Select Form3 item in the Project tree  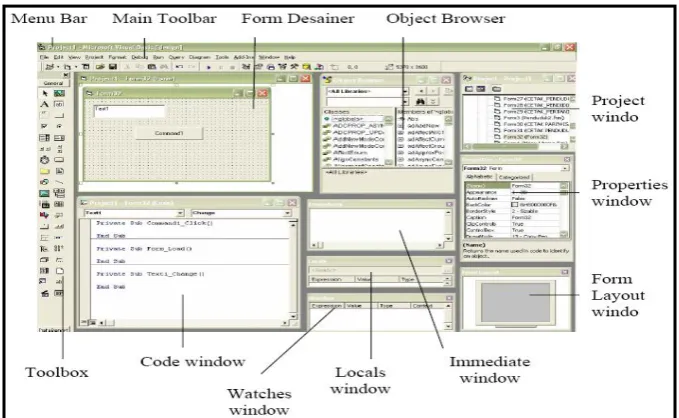click(533, 117)
